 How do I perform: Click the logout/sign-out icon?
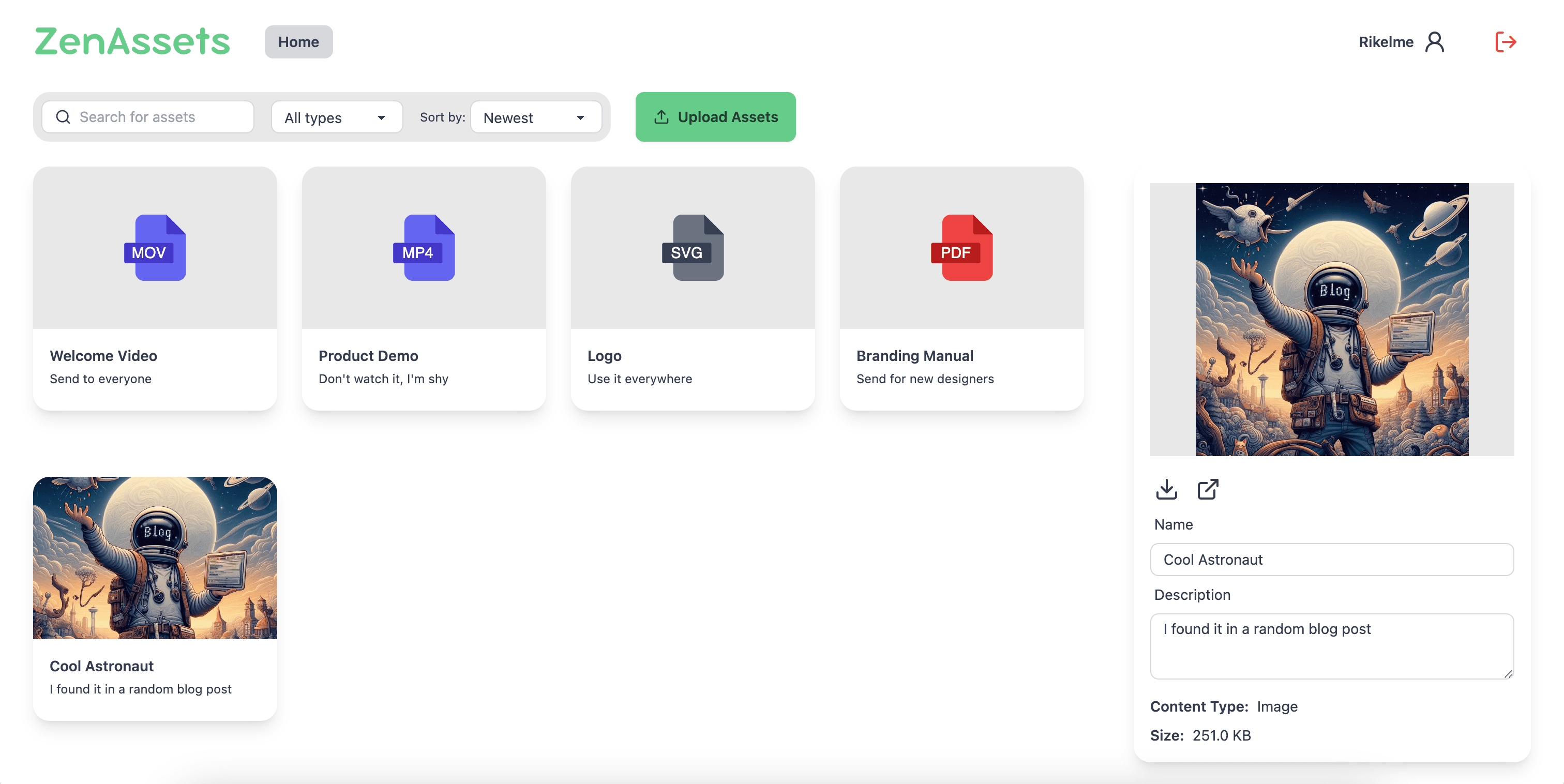(x=1505, y=41)
